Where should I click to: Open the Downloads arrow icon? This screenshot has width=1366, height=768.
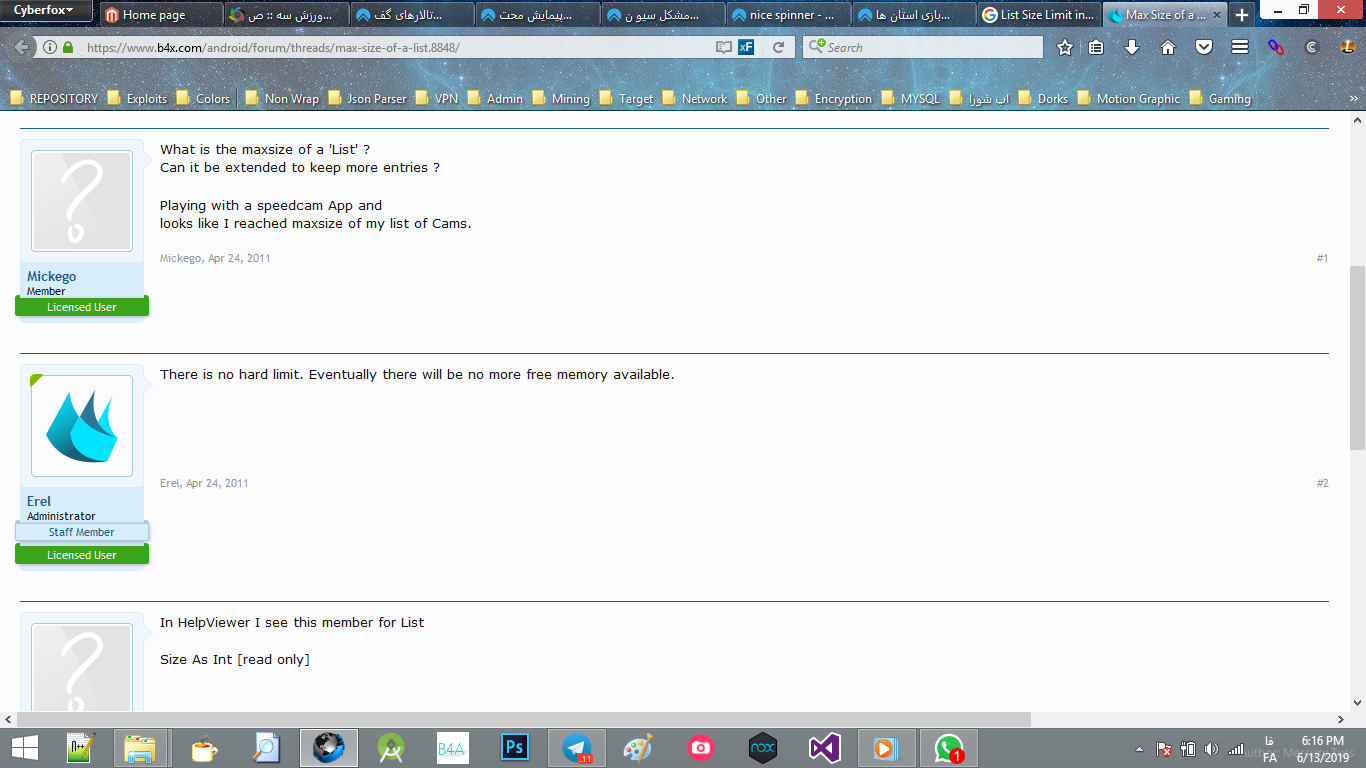[1132, 47]
